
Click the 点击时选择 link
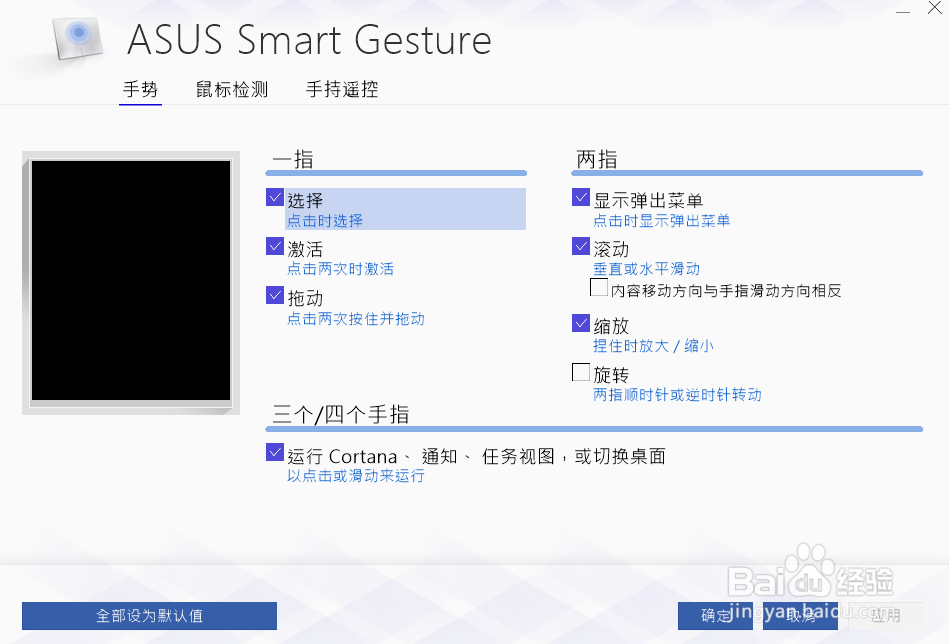coord(325,221)
